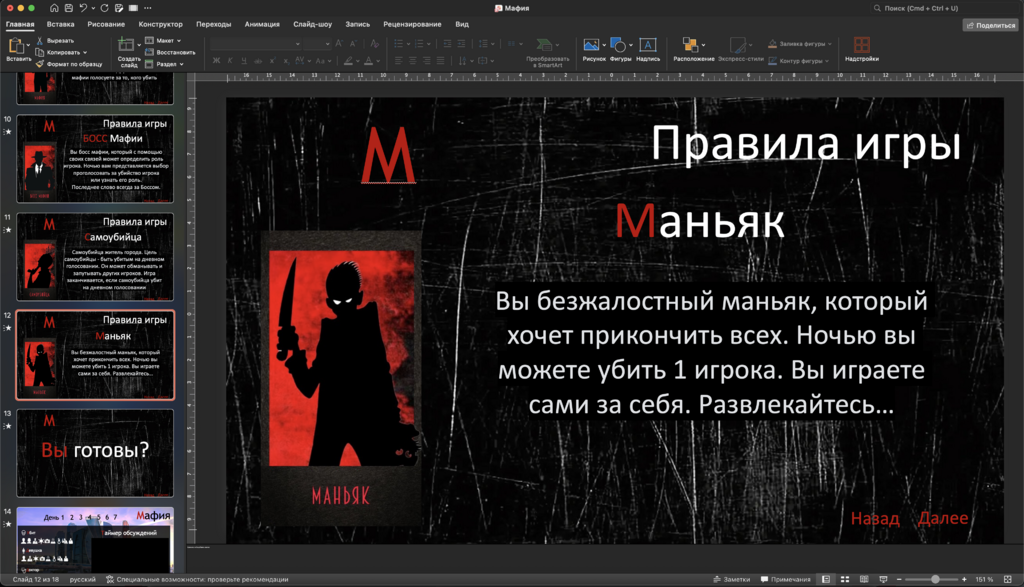Open the Вставка tab

[x=61, y=24]
